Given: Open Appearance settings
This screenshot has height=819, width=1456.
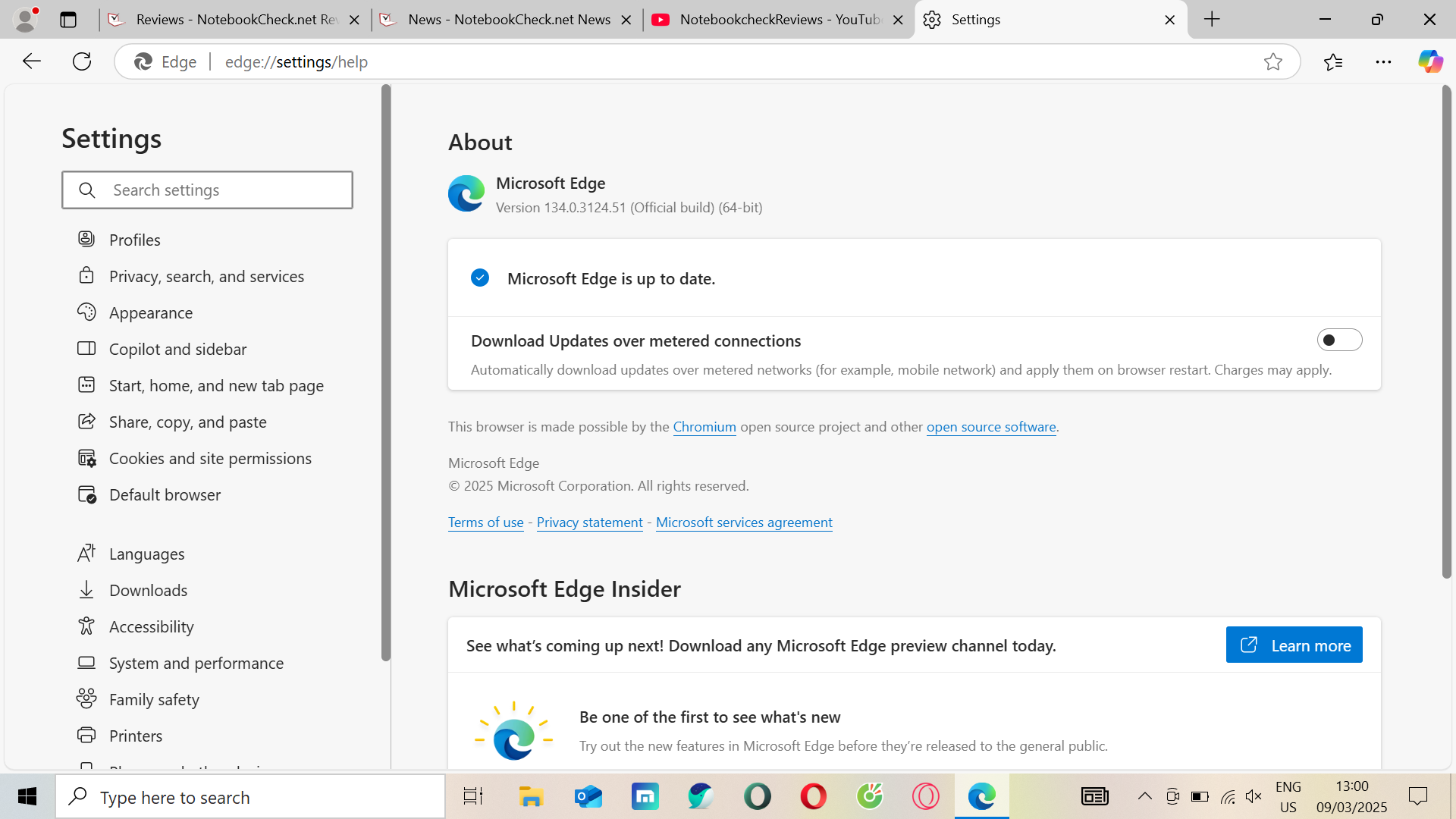Looking at the screenshot, I should (x=151, y=312).
